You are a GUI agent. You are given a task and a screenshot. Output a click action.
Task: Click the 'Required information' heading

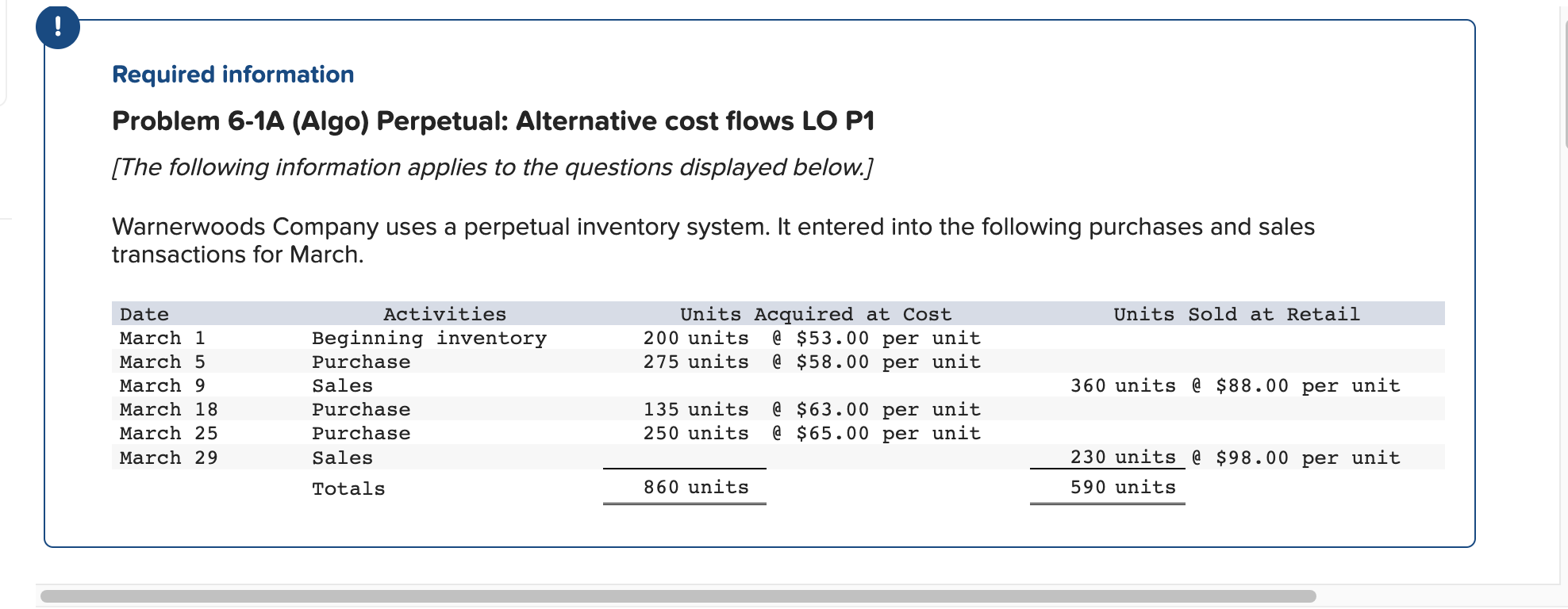[x=233, y=75]
